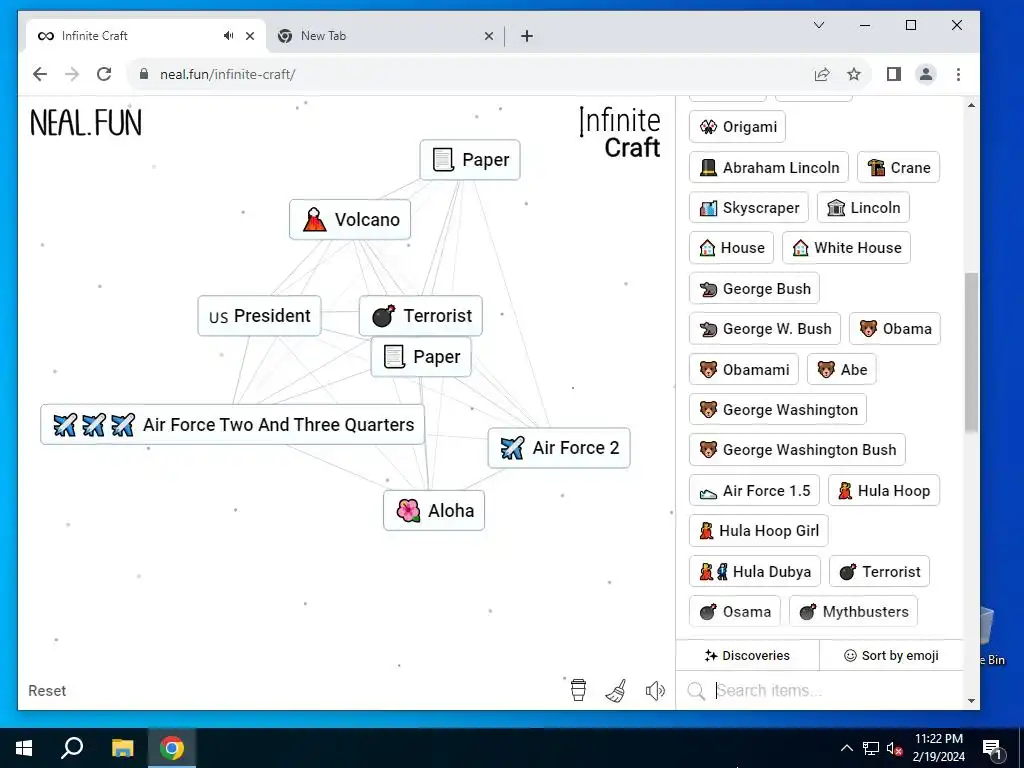Open Chrome three-dot menu
Viewport: 1024px width, 768px height.
click(x=958, y=74)
